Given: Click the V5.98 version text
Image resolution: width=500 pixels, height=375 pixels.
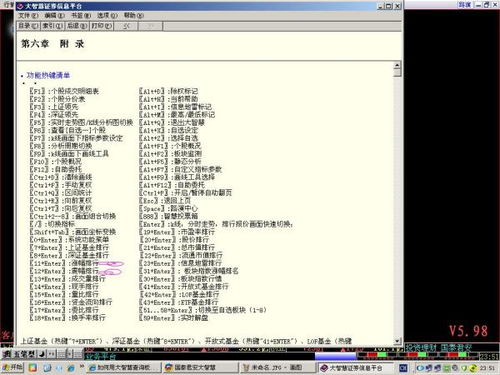Looking at the screenshot, I should (468, 331).
